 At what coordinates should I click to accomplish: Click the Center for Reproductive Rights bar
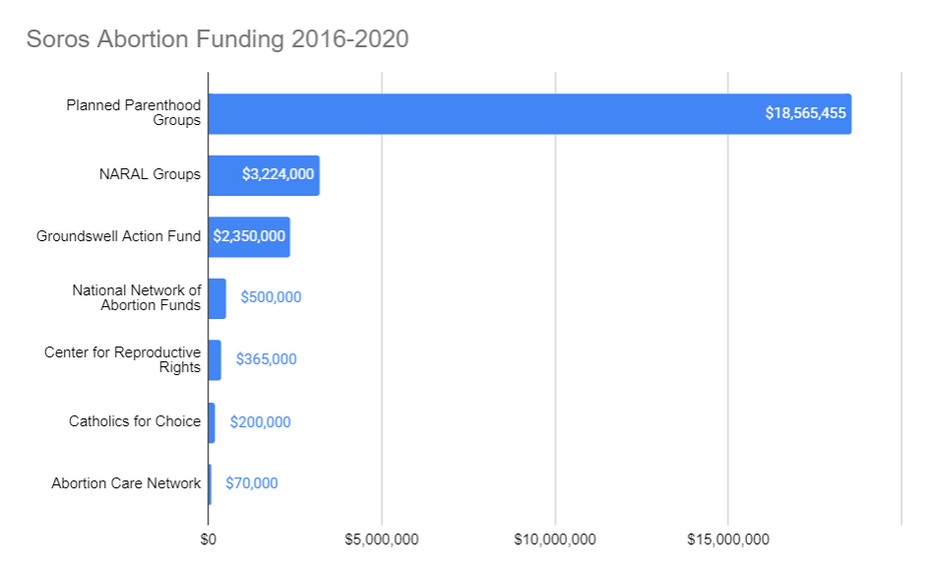tap(214, 360)
